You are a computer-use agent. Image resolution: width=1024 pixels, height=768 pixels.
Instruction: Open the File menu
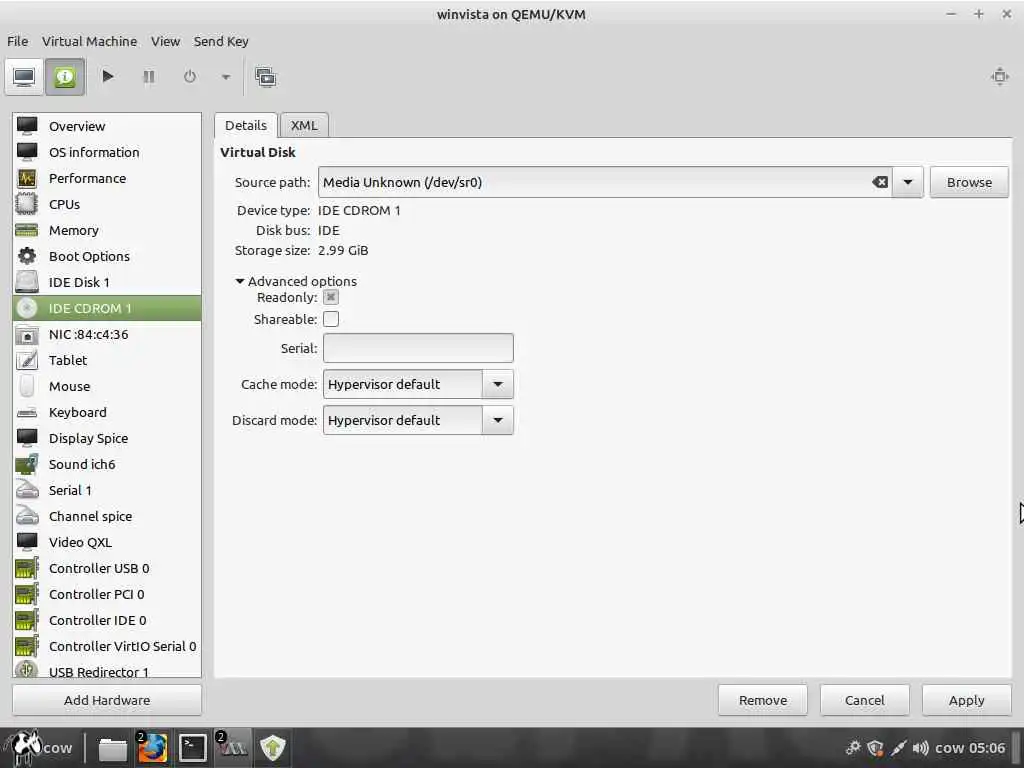pyautogui.click(x=18, y=41)
